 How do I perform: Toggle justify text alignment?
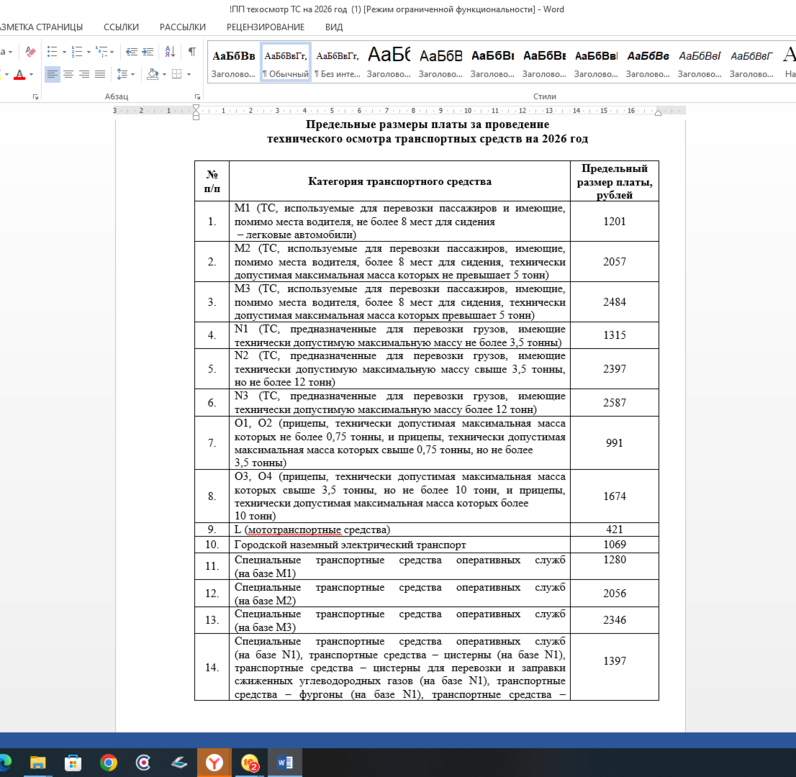99,74
